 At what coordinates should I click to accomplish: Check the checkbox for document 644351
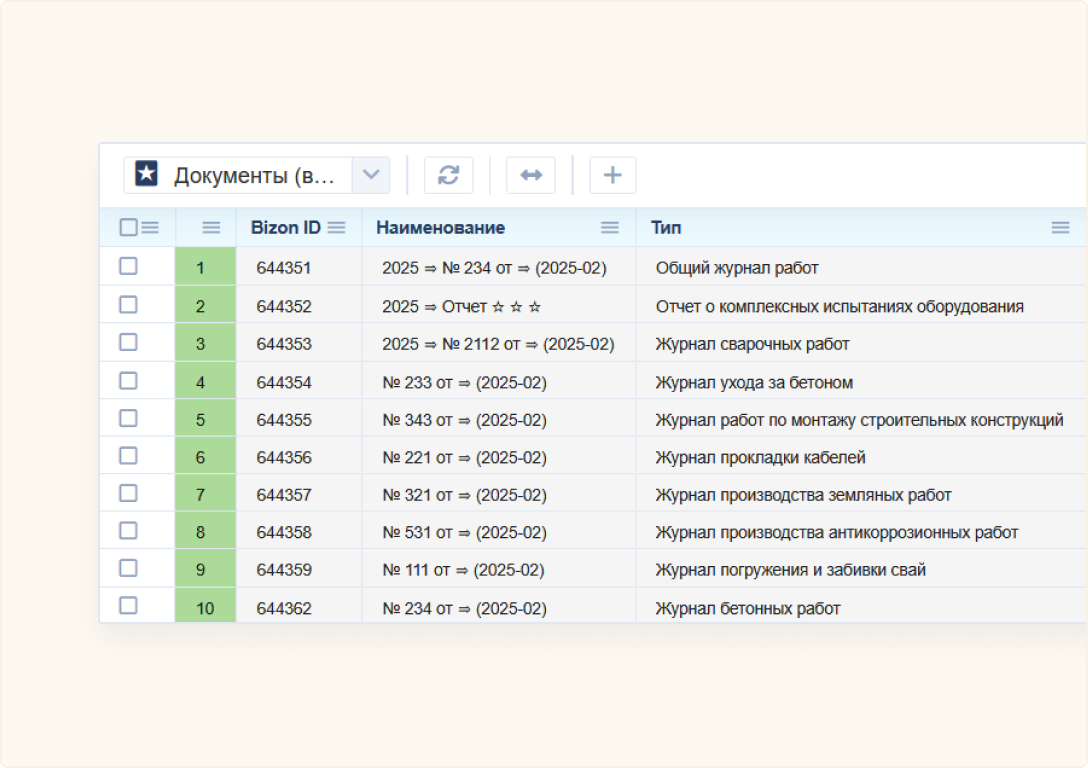(128, 266)
